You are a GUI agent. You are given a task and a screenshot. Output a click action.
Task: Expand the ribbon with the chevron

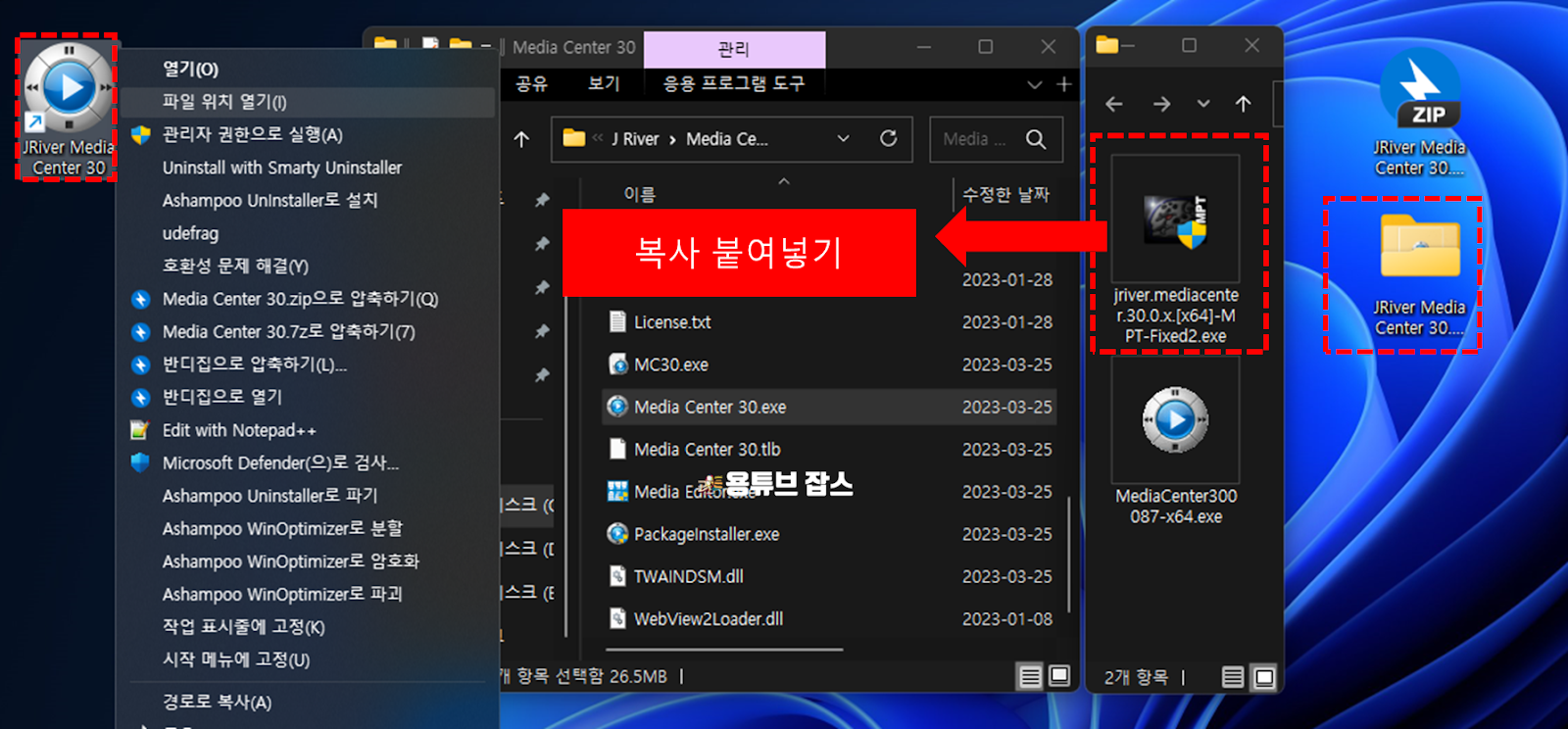tap(1034, 85)
